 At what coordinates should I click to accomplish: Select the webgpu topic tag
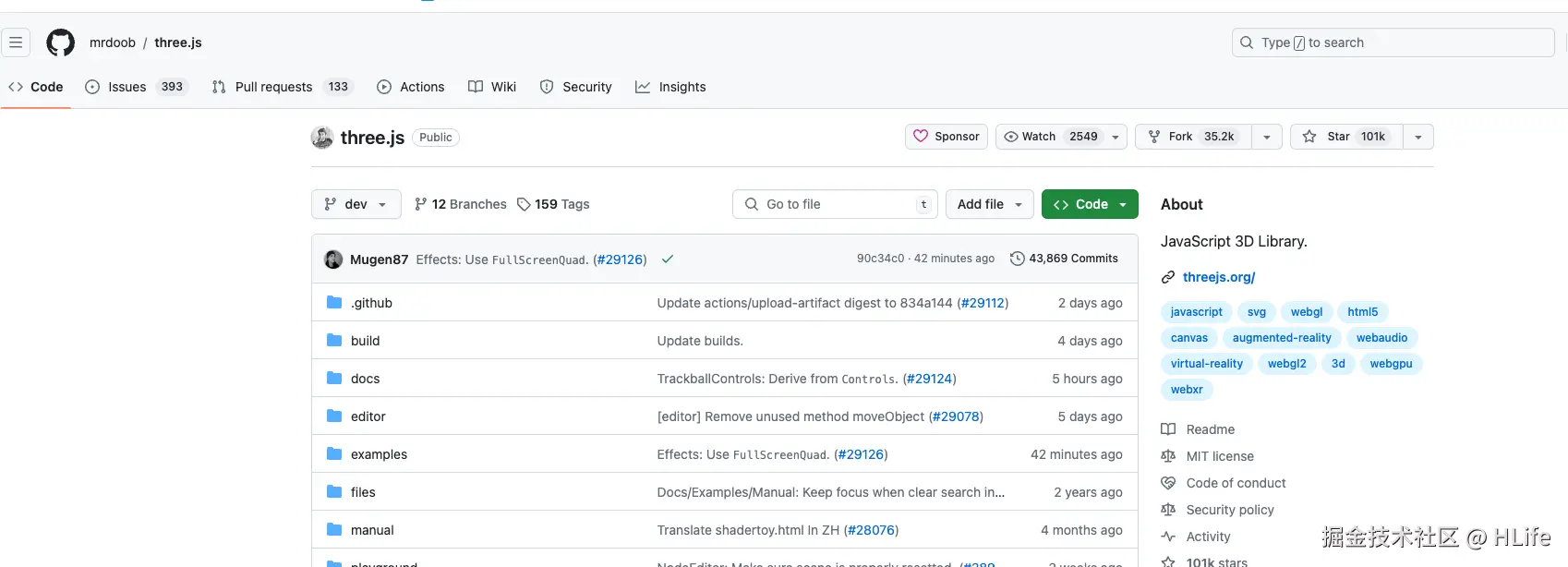[x=1392, y=364]
